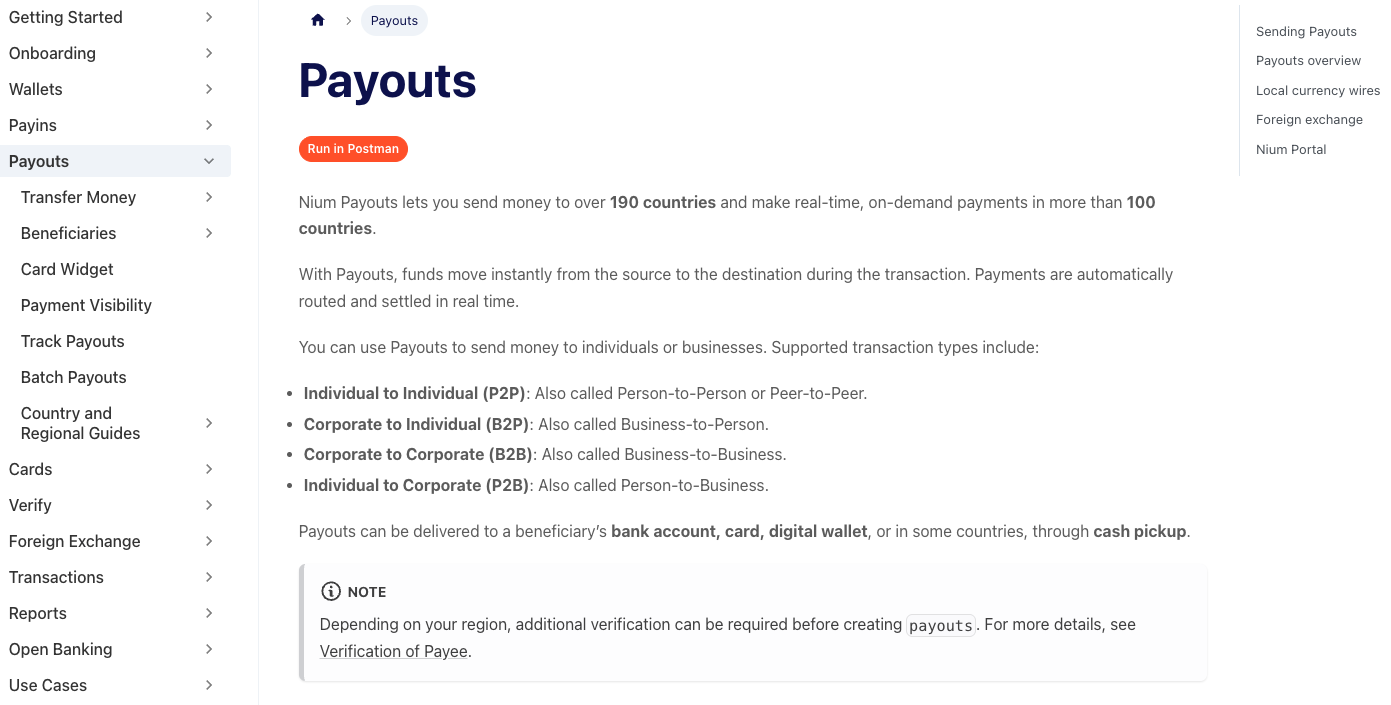
Task: Select Batch Payouts in sidebar
Action: click(x=74, y=377)
